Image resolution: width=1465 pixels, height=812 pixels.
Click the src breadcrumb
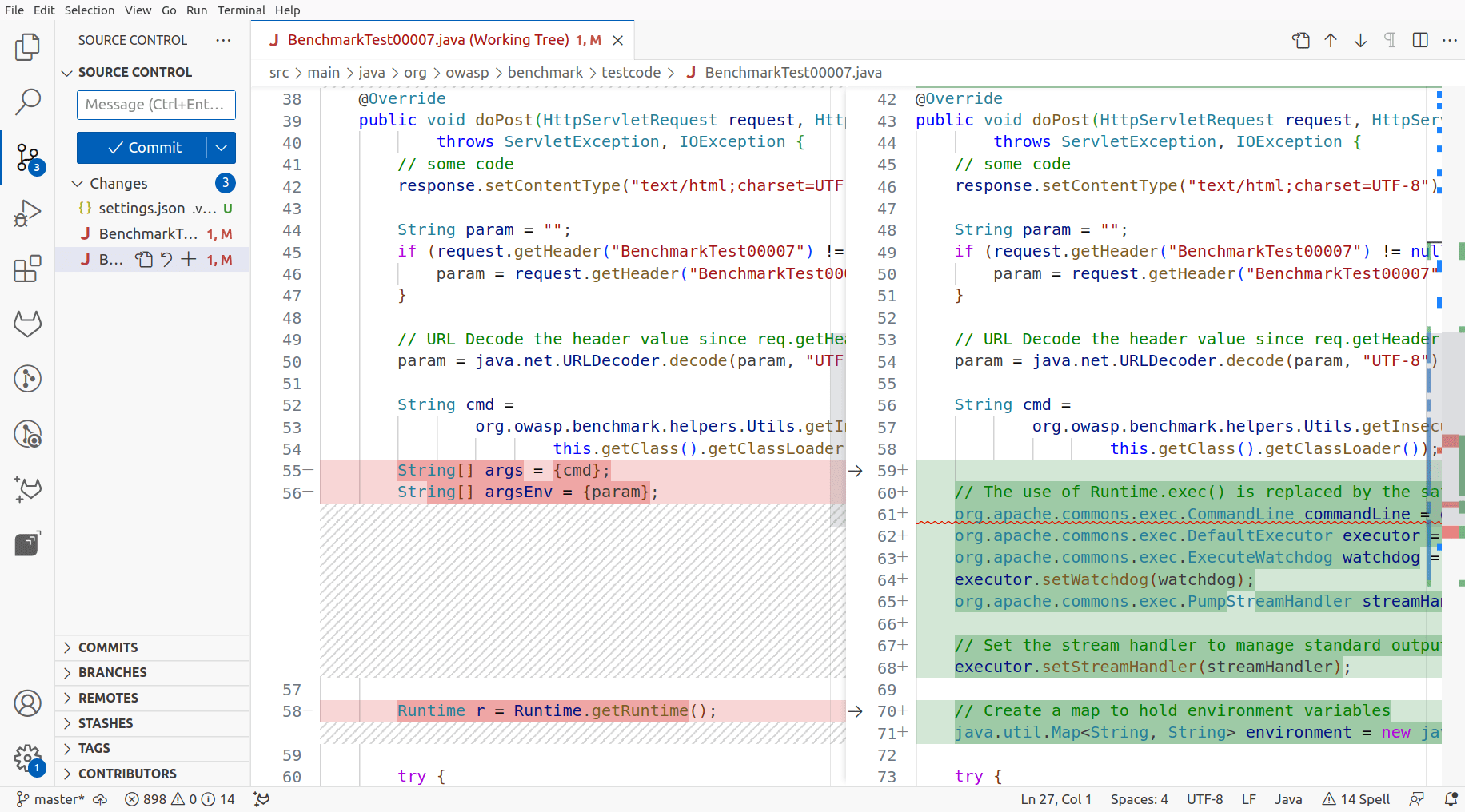point(279,73)
